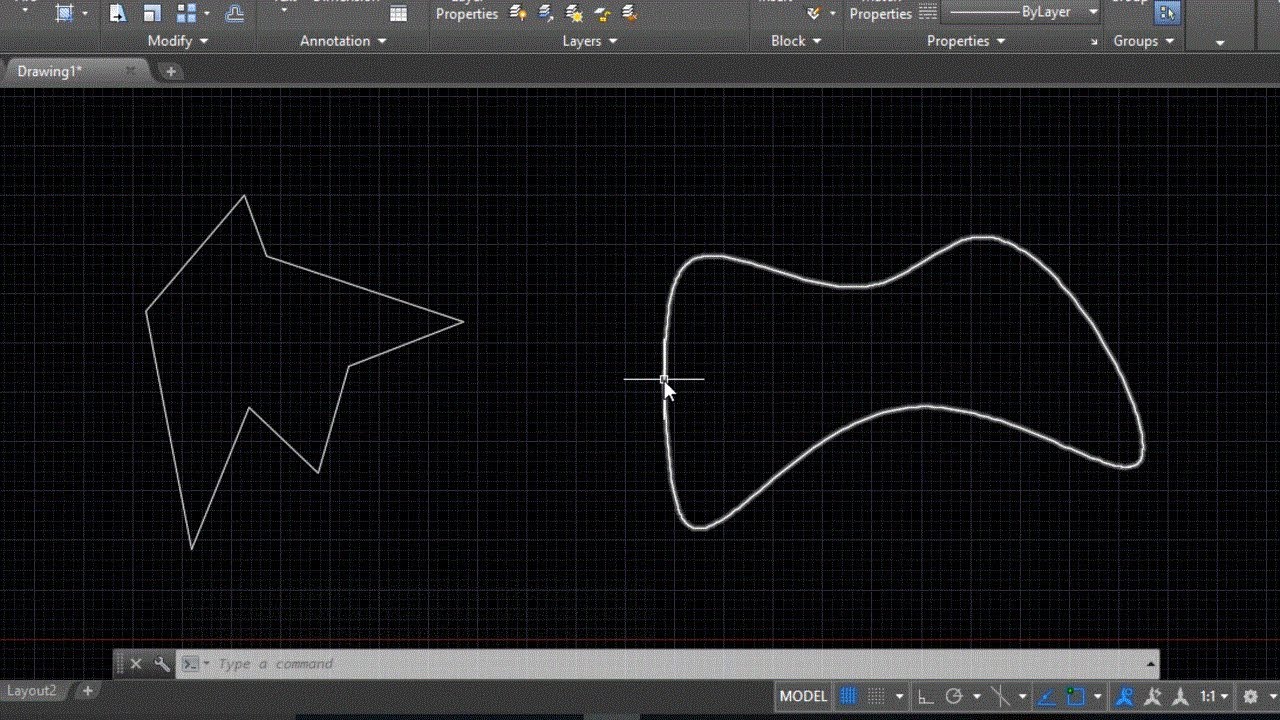Click the recent commands prompt icon
This screenshot has width=1280, height=720.
[192, 664]
